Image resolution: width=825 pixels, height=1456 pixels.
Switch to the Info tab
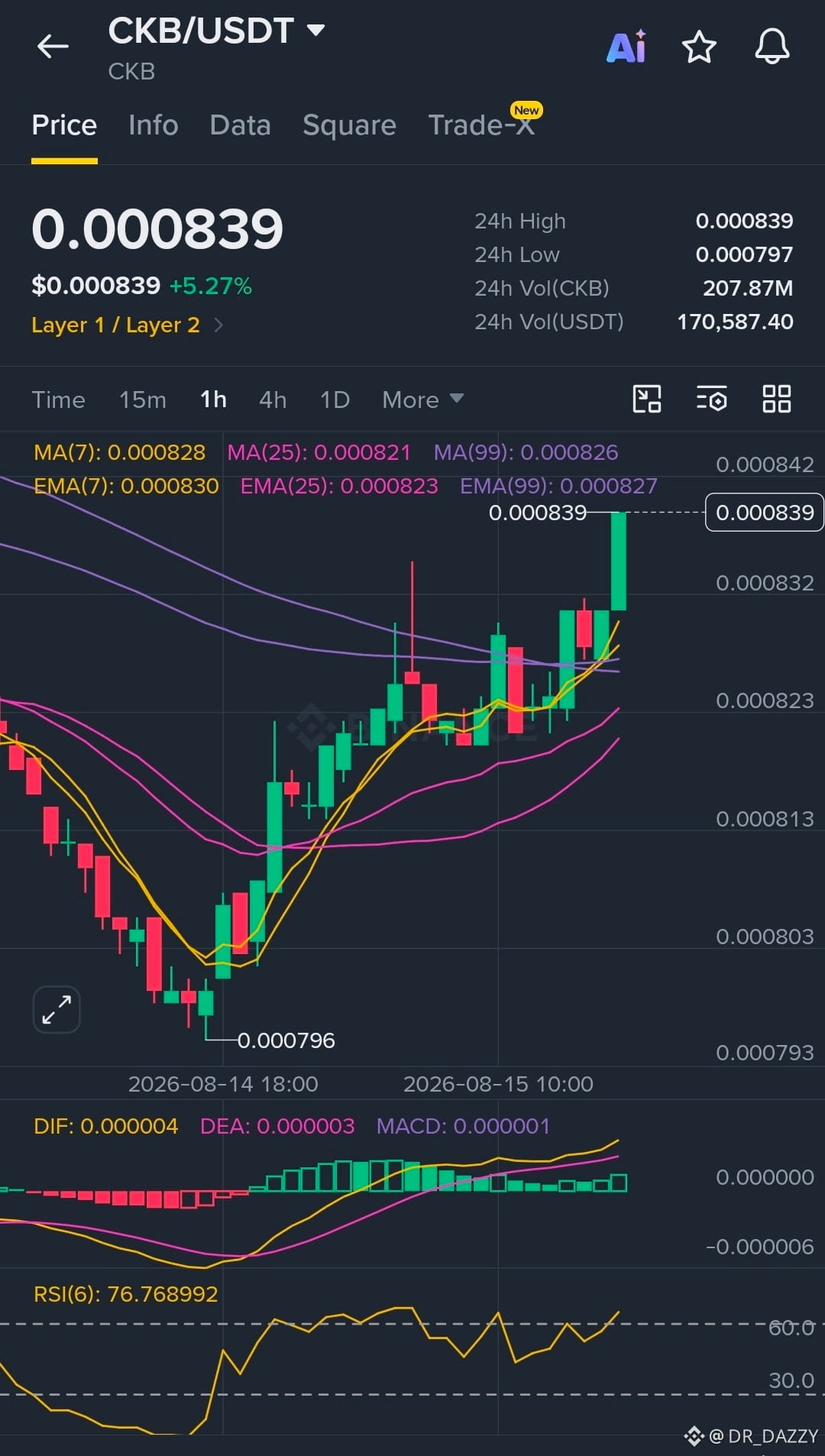(154, 125)
